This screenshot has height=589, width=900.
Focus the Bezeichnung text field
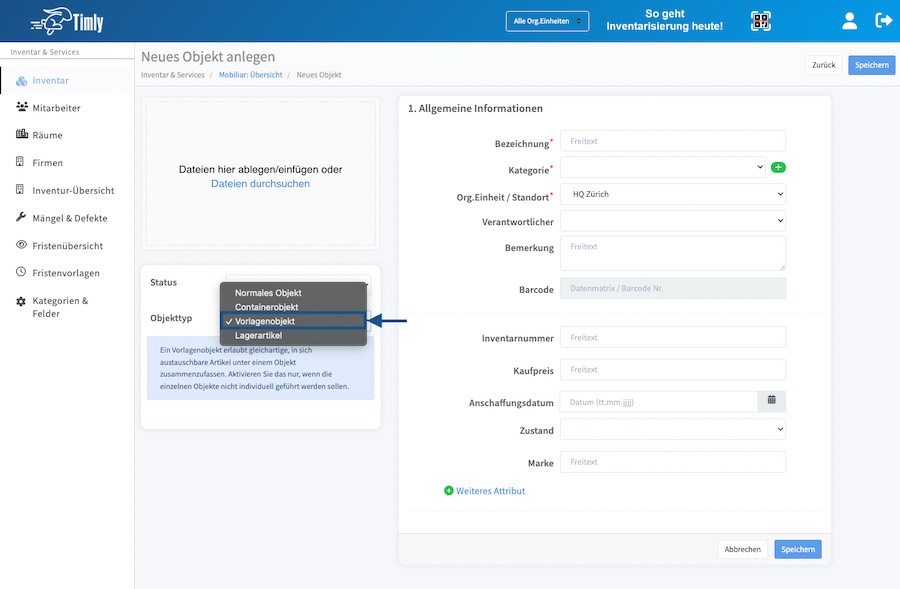coord(673,141)
